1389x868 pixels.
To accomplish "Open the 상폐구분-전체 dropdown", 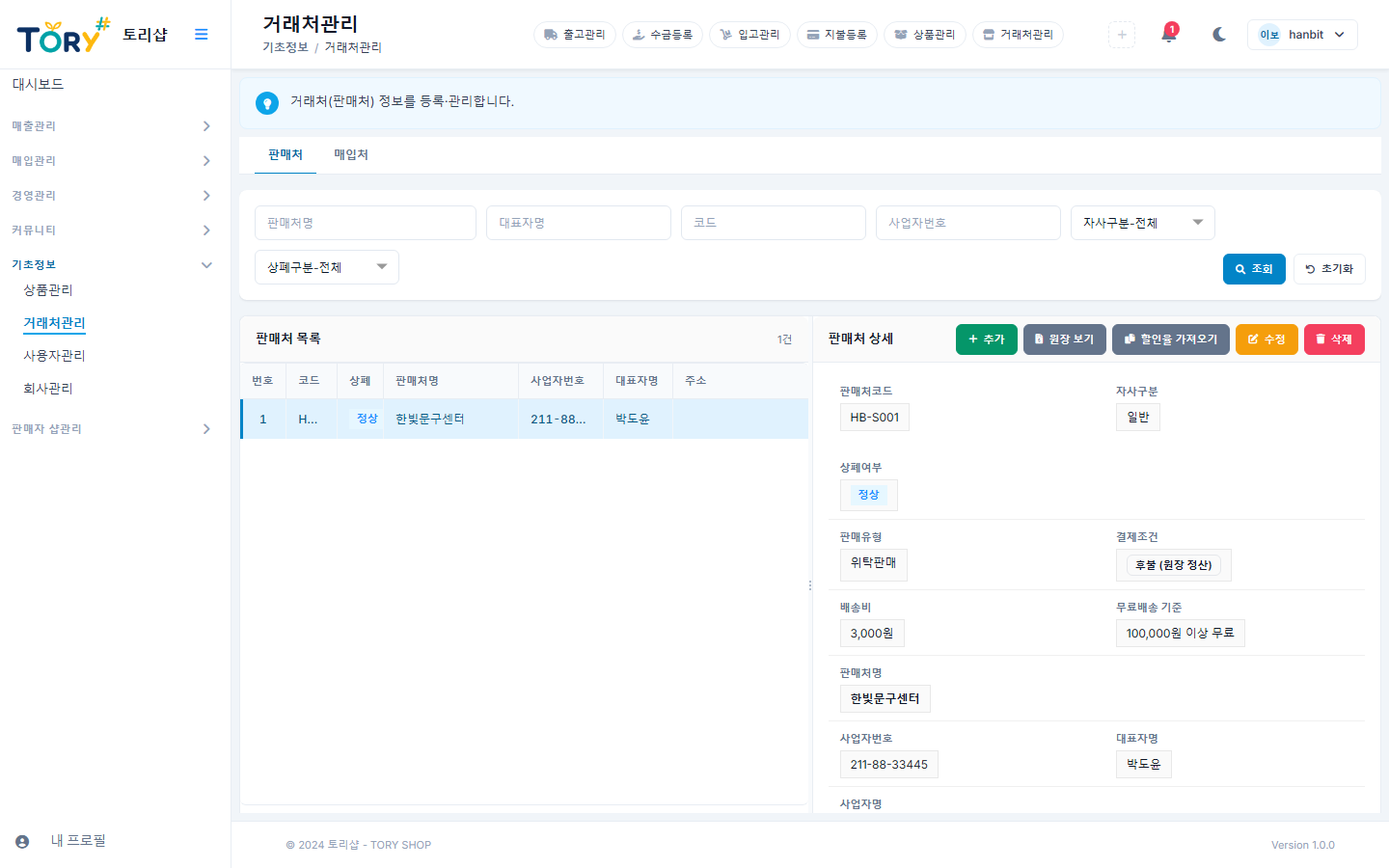I will (x=327, y=267).
